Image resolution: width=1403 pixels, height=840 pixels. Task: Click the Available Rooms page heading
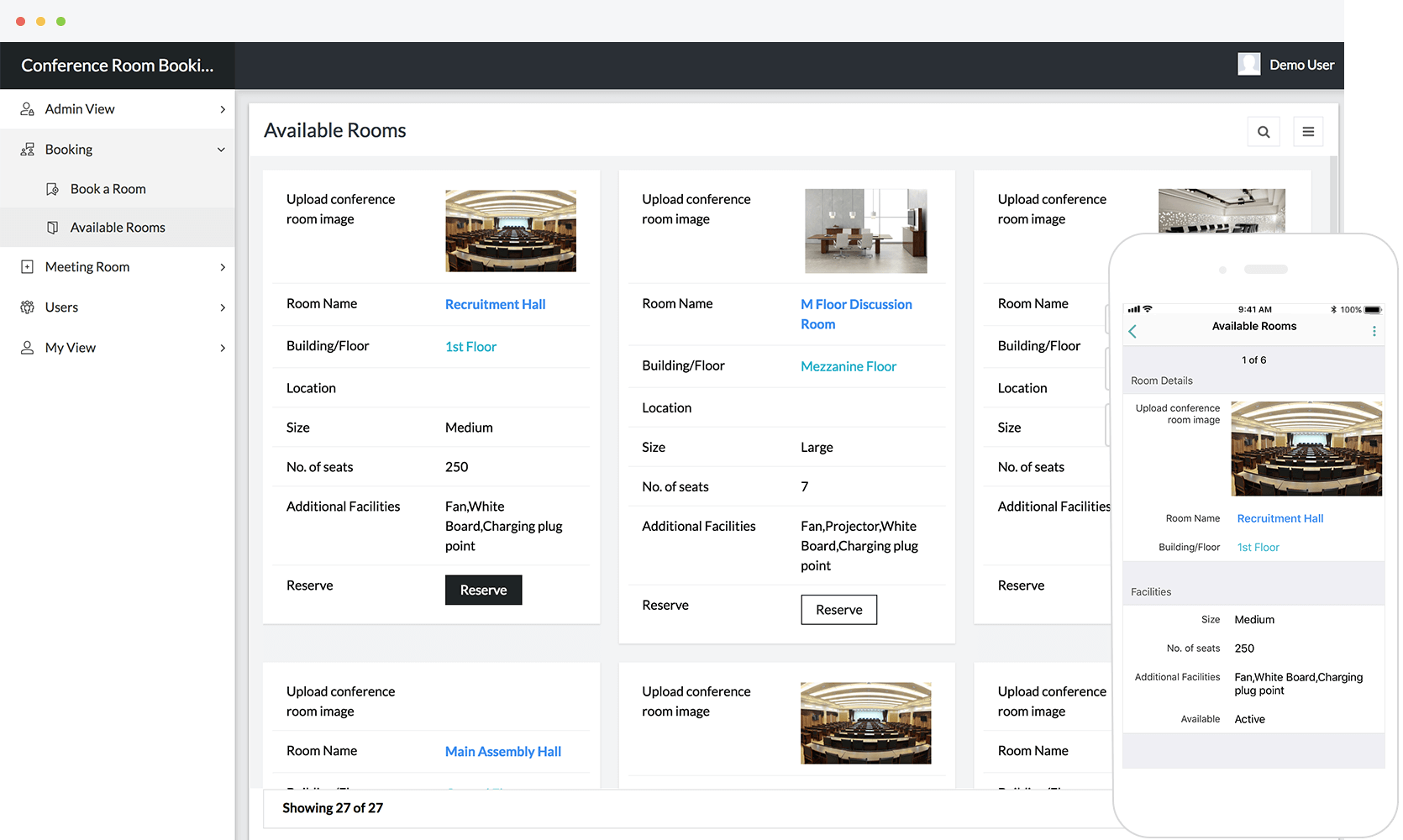click(334, 130)
